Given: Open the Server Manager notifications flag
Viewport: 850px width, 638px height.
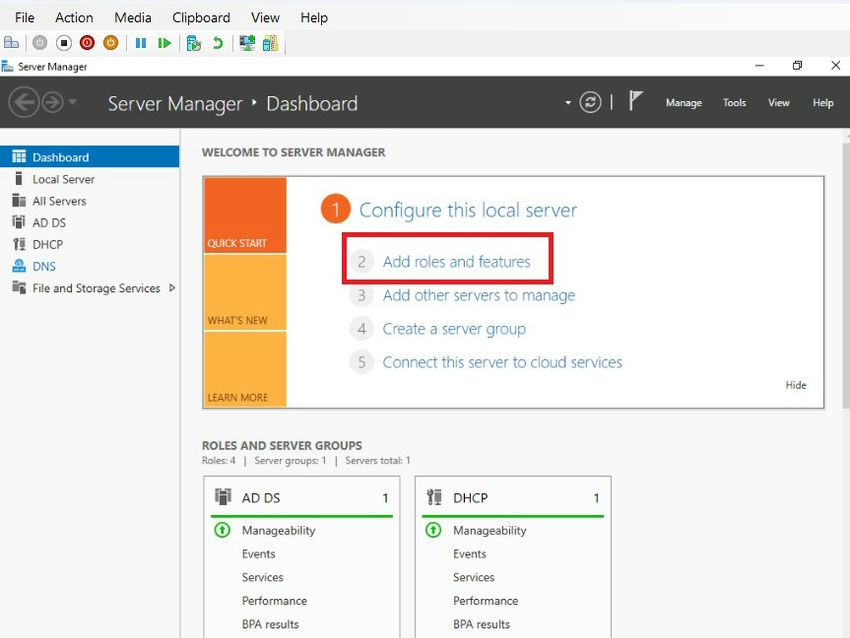Looking at the screenshot, I should 635,101.
